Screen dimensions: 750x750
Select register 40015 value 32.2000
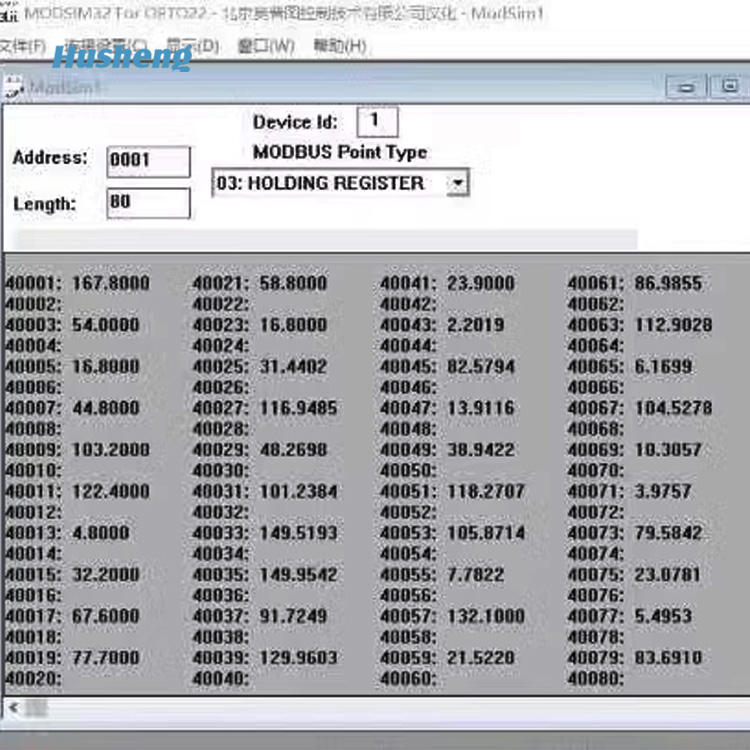pos(106,574)
